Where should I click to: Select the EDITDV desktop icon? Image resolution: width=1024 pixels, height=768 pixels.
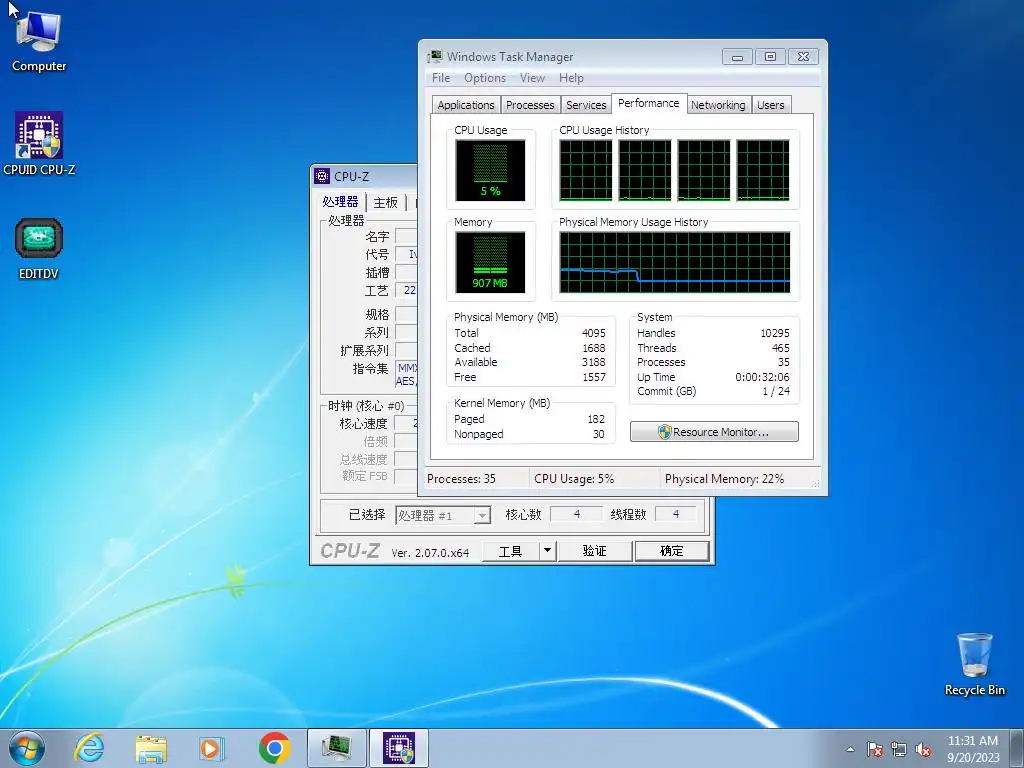(x=39, y=249)
